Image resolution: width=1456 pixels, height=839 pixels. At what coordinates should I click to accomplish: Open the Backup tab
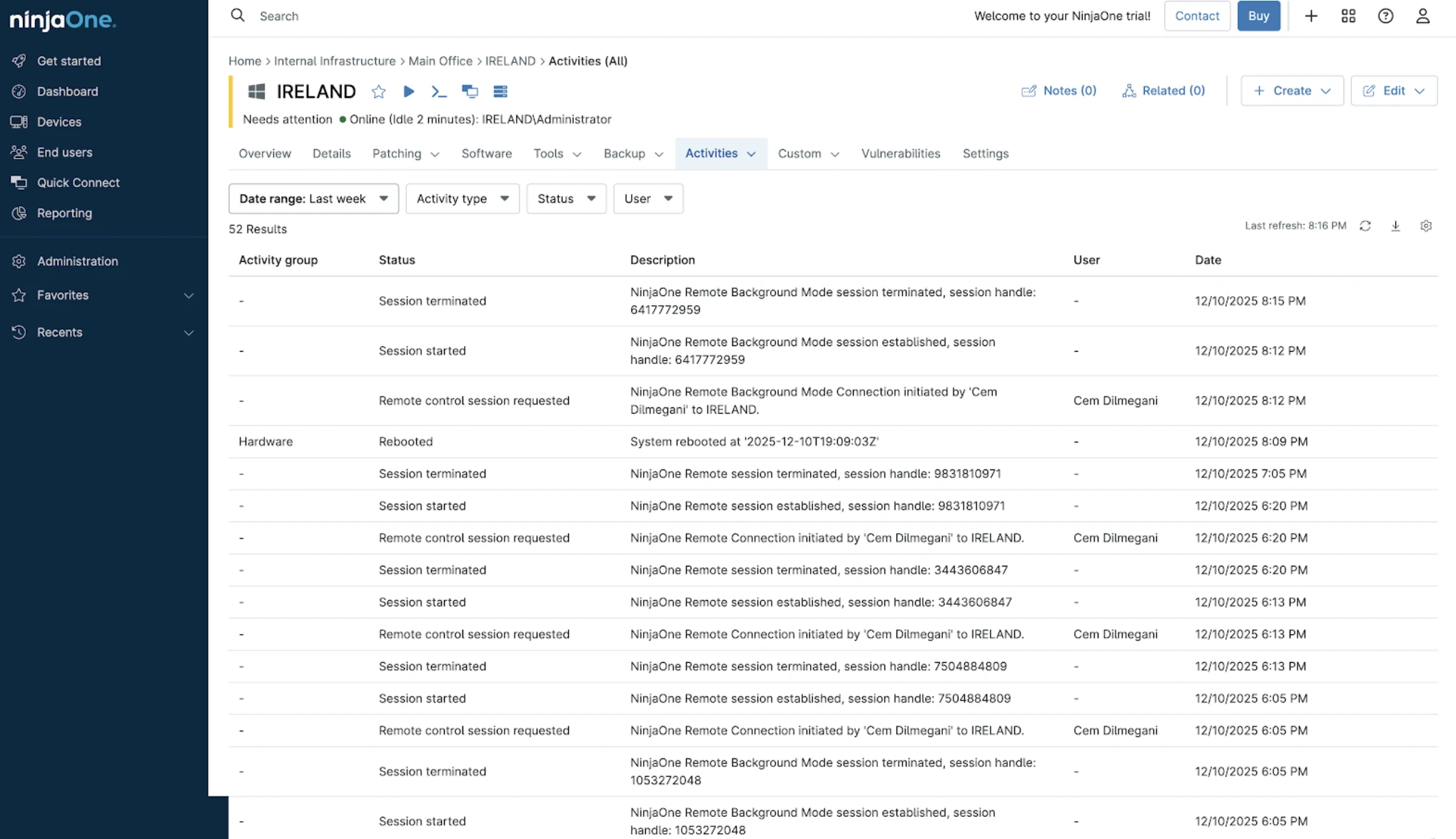pos(634,153)
